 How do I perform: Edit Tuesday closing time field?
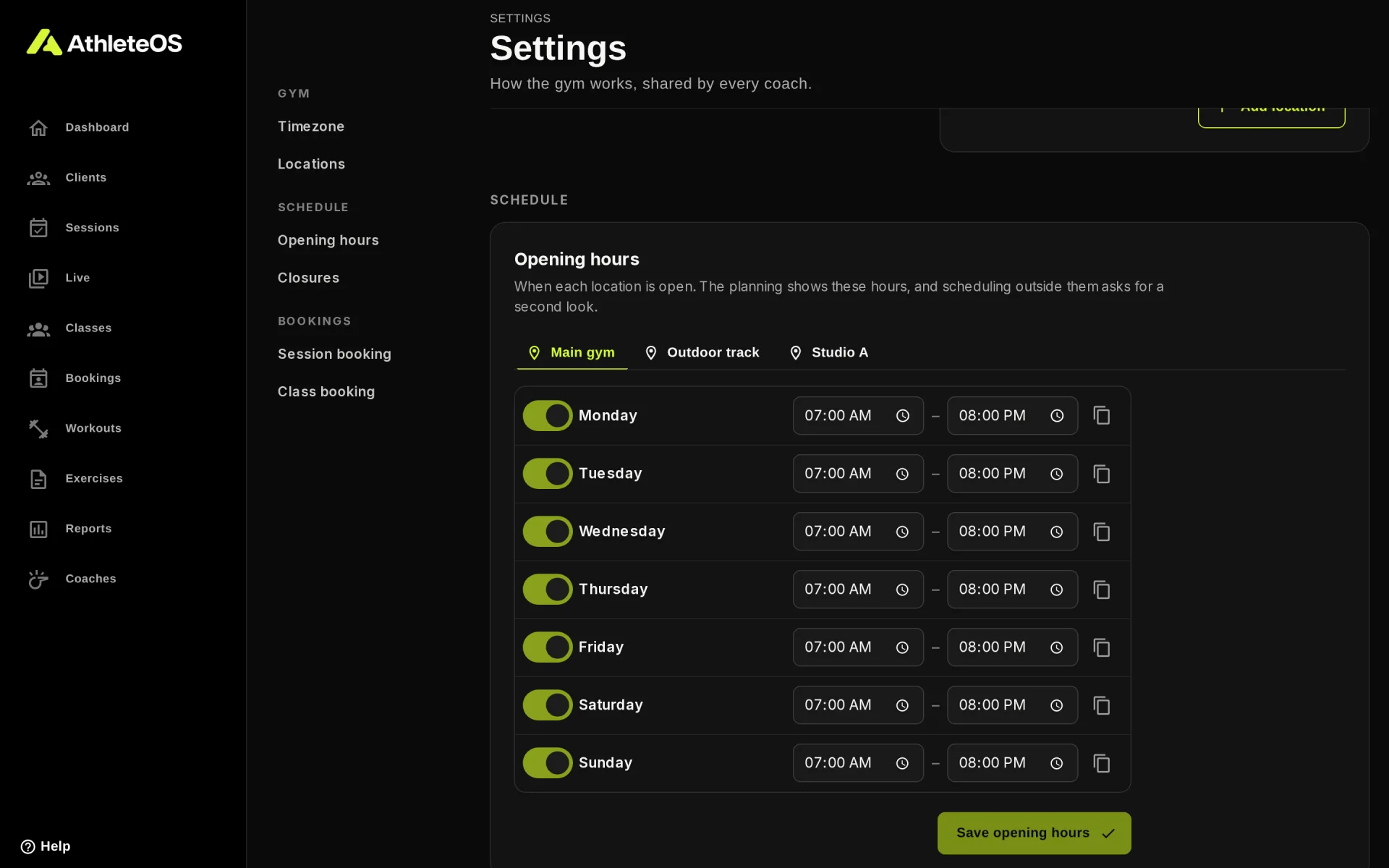tap(1012, 474)
